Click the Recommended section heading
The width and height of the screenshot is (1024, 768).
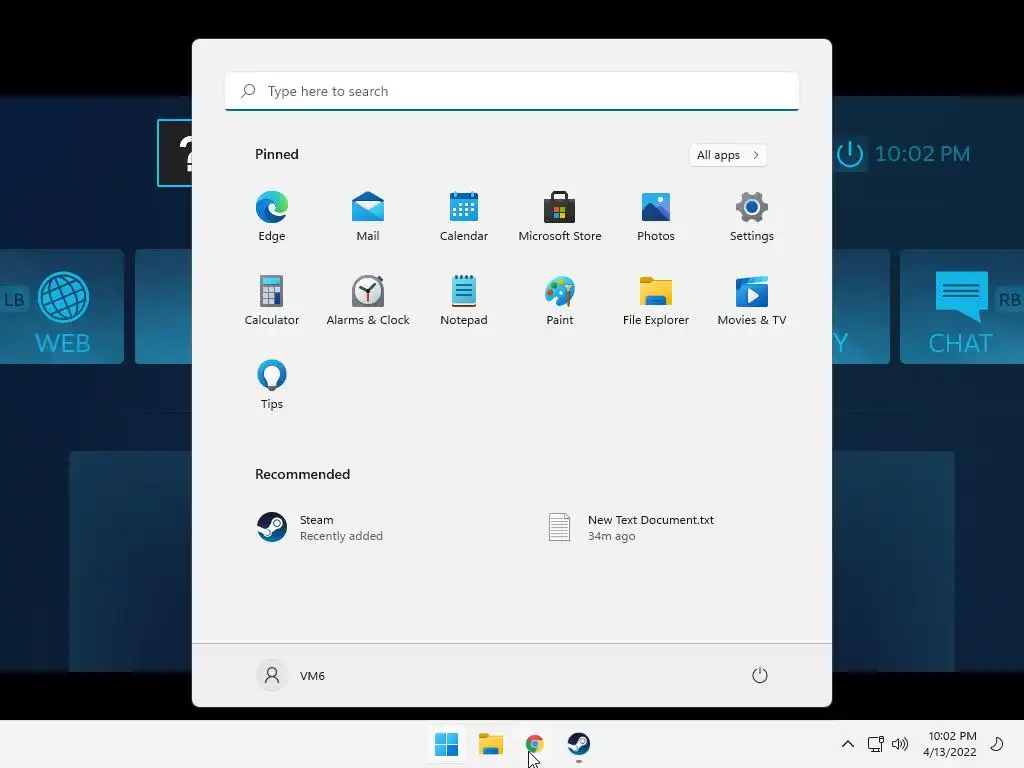pos(302,474)
